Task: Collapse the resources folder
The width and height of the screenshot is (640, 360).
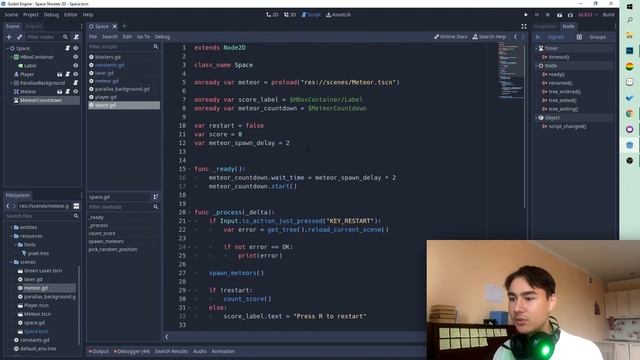Action: click(11, 236)
